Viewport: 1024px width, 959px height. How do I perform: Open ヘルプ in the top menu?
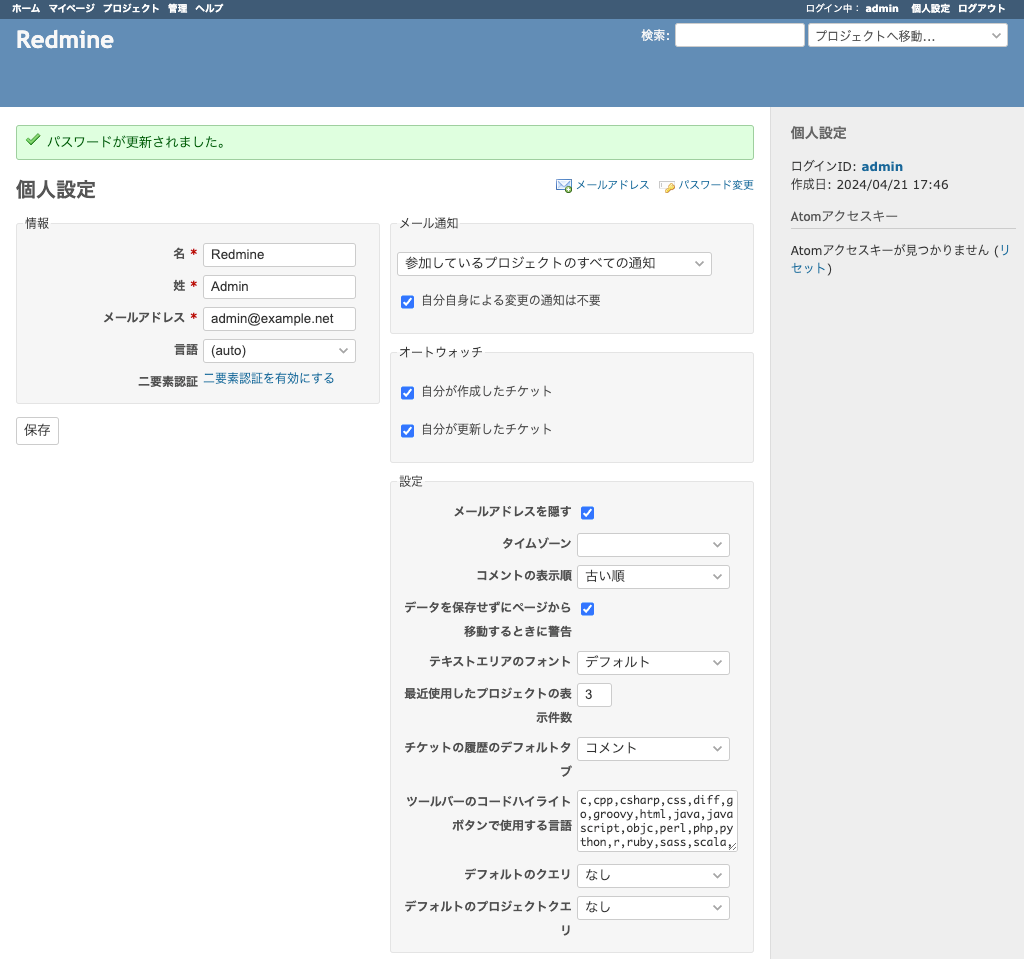tap(209, 8)
